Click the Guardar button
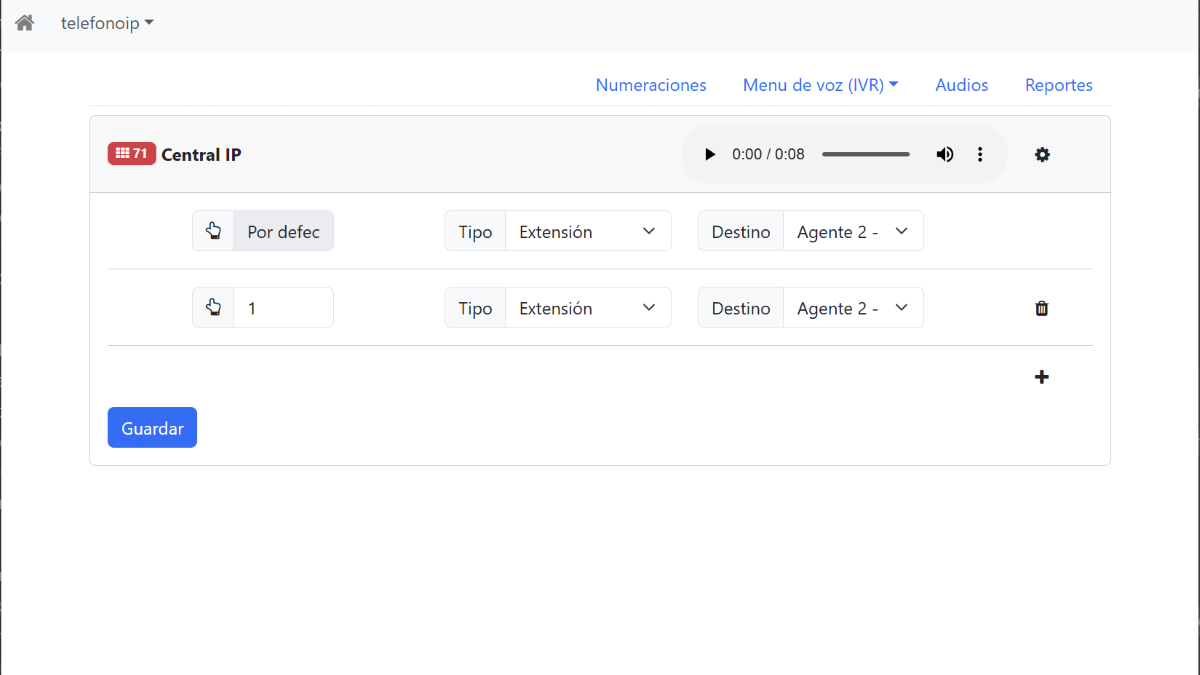The image size is (1200, 675). [x=152, y=427]
